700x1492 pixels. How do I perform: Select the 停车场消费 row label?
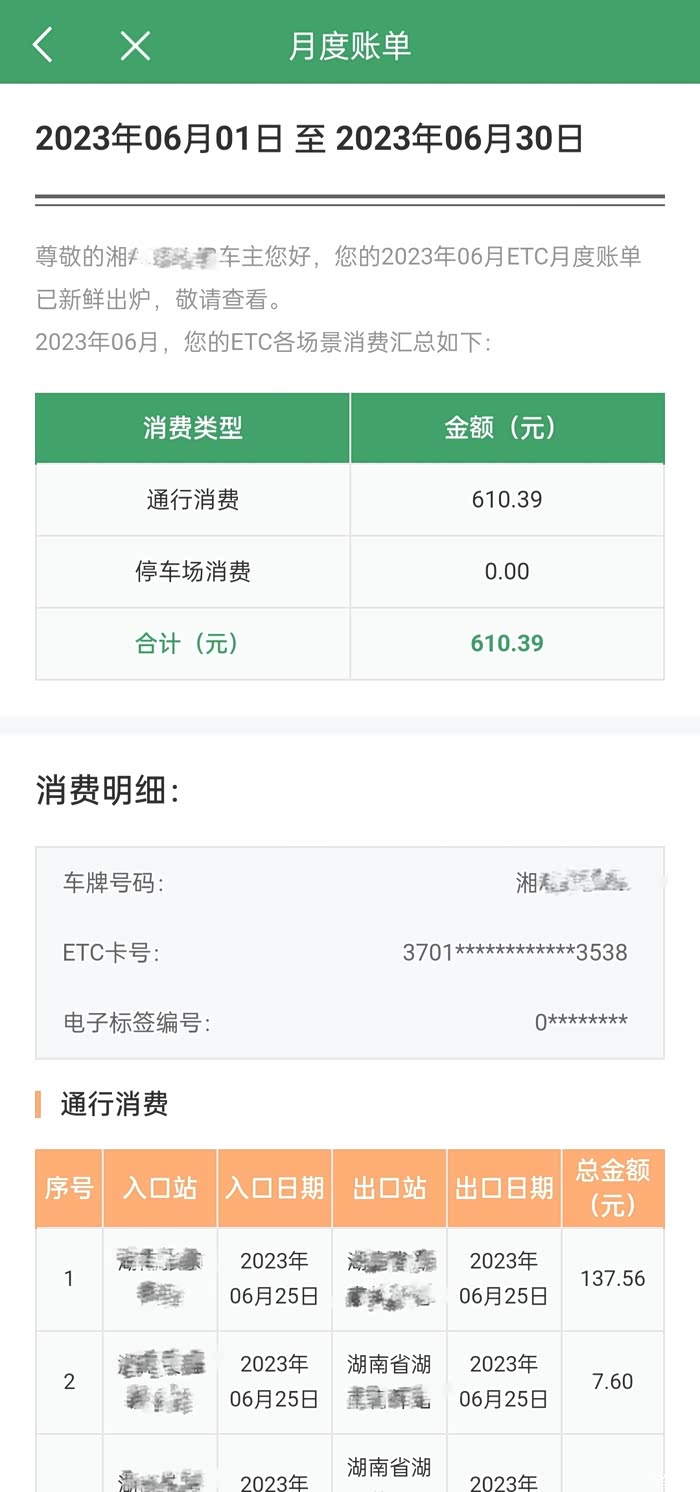pos(193,572)
